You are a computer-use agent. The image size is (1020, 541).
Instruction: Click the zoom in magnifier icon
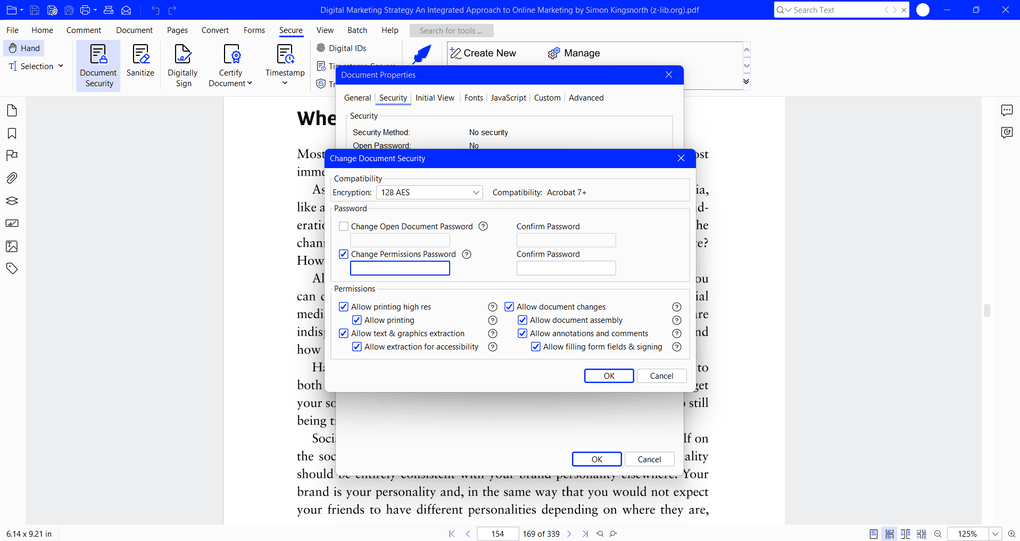click(1012, 534)
